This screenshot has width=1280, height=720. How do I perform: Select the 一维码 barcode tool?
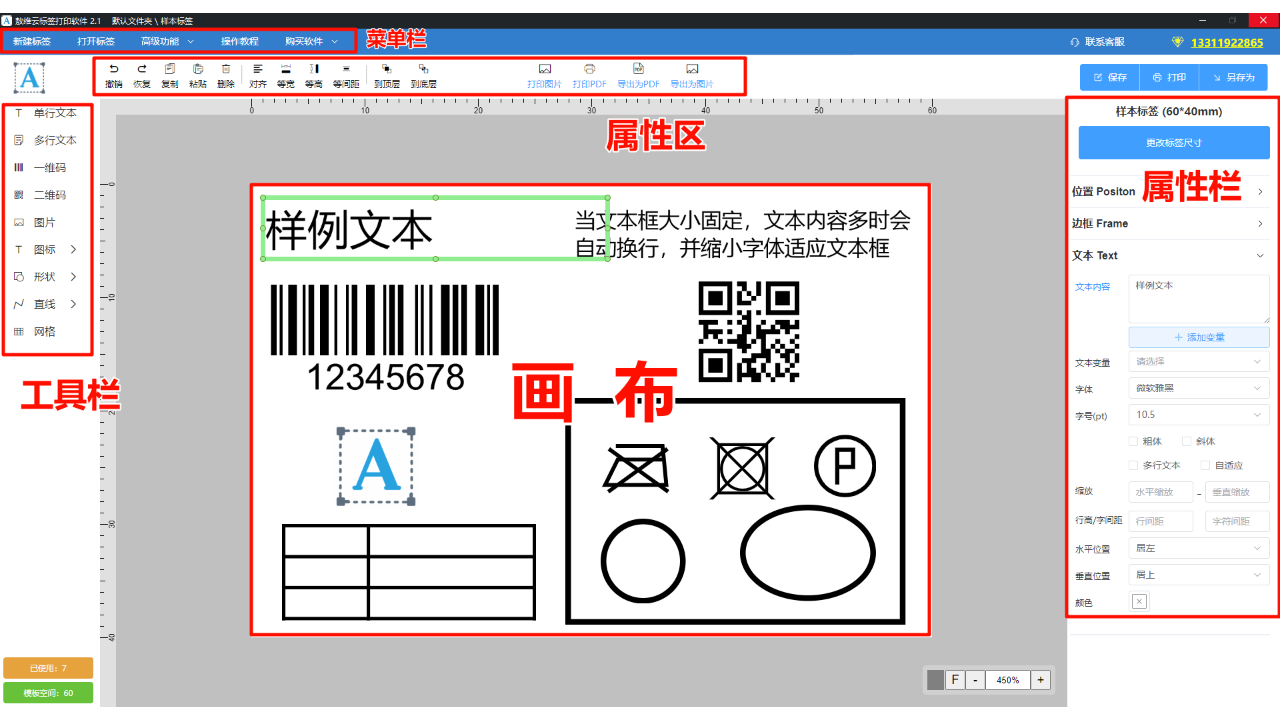pos(45,167)
